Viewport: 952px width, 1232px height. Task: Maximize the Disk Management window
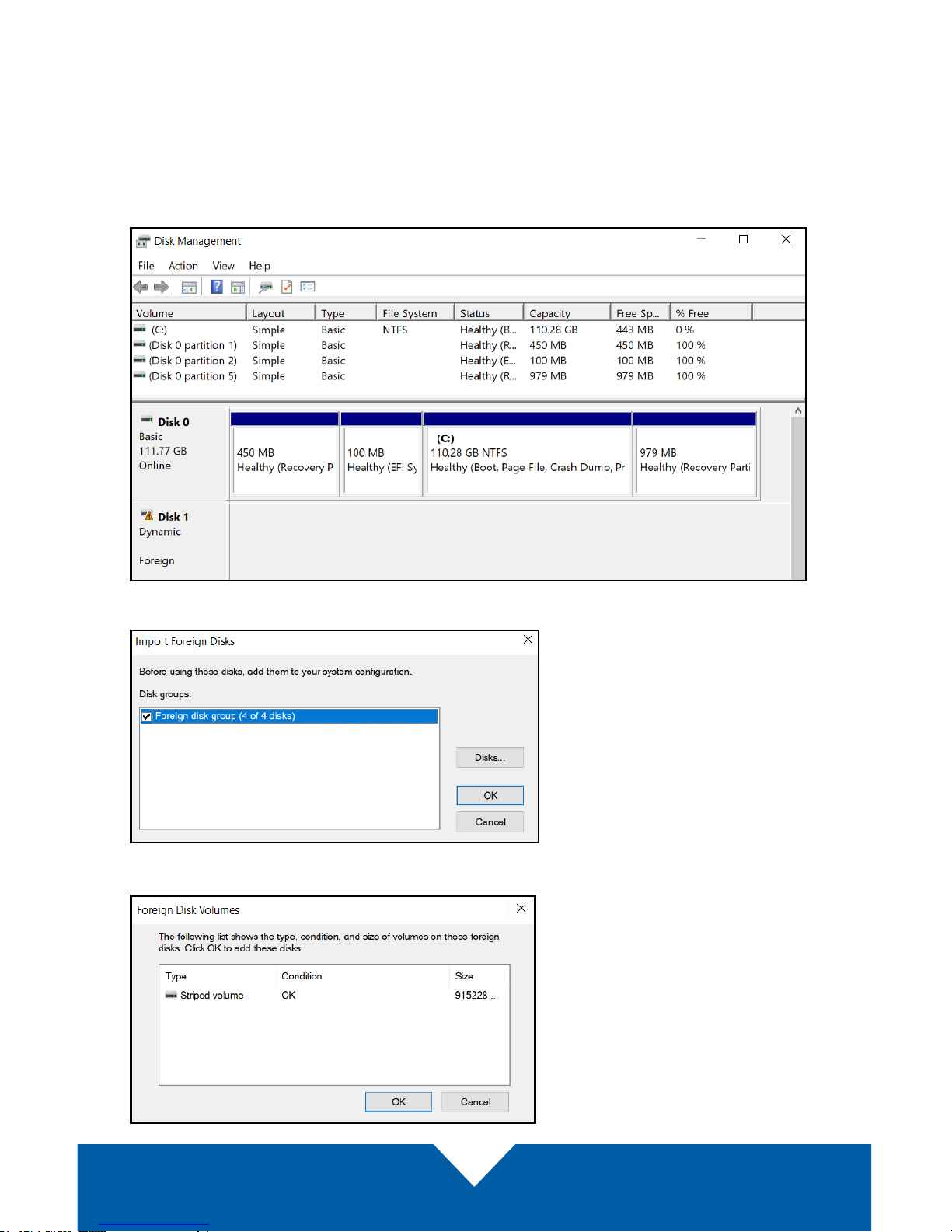point(743,239)
